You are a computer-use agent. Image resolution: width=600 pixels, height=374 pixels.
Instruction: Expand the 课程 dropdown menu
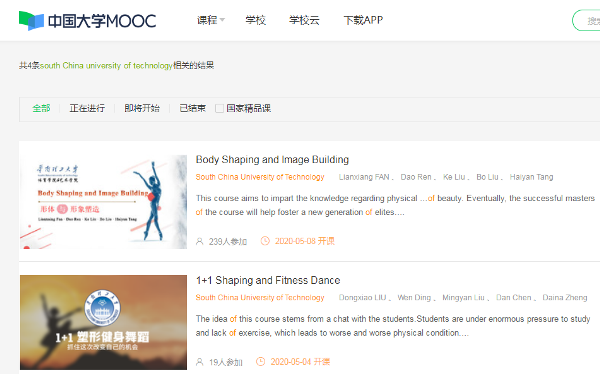211,20
